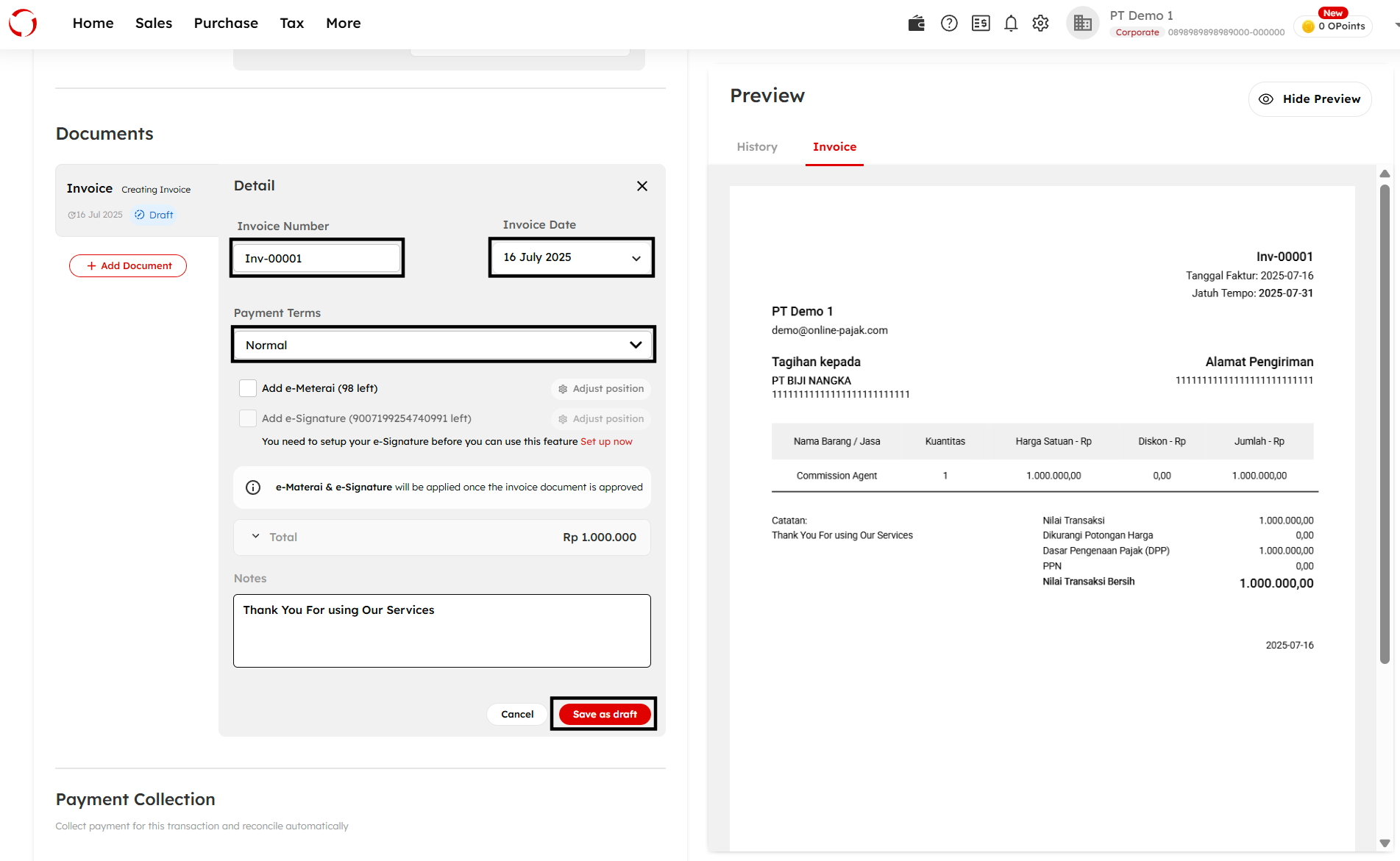Open the Invoice Date dropdown

click(x=571, y=257)
